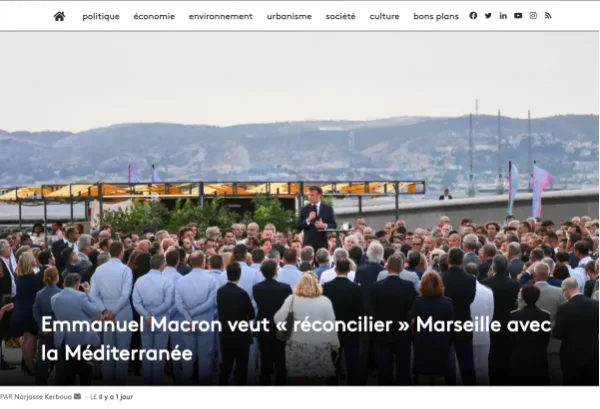Open the YouTube channel icon
600x409 pixels.
point(518,16)
